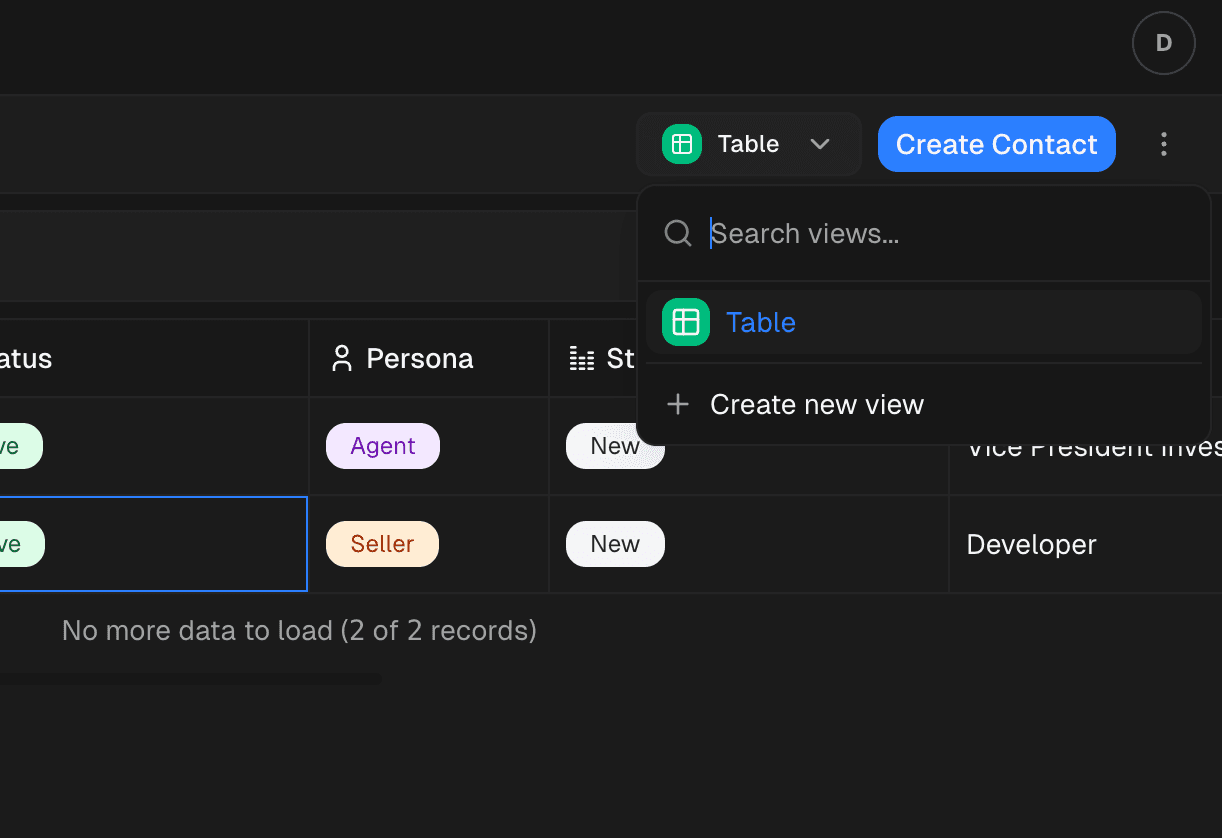
Task: Open the Table view switcher chevron
Action: click(x=820, y=144)
